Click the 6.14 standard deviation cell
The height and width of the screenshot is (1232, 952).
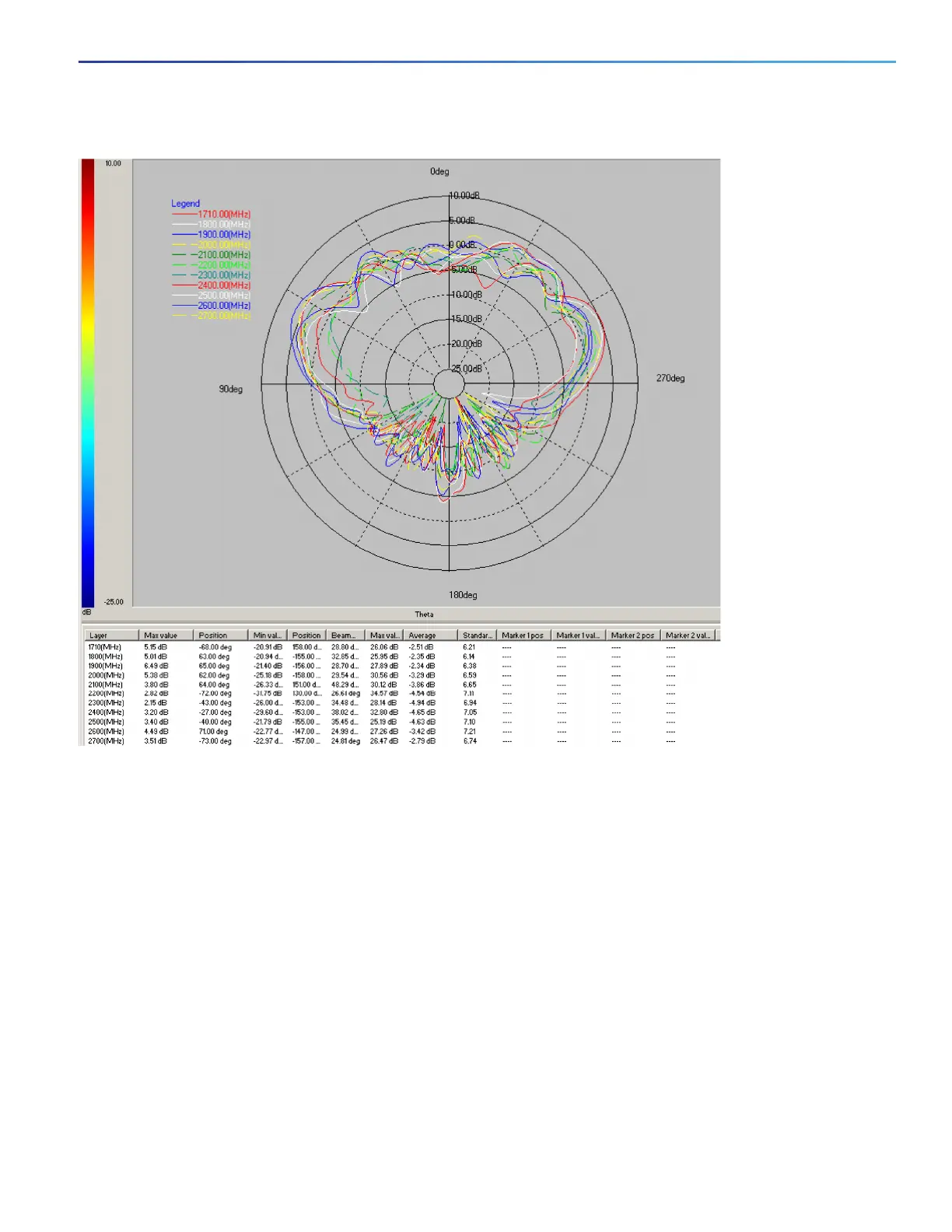click(x=469, y=656)
